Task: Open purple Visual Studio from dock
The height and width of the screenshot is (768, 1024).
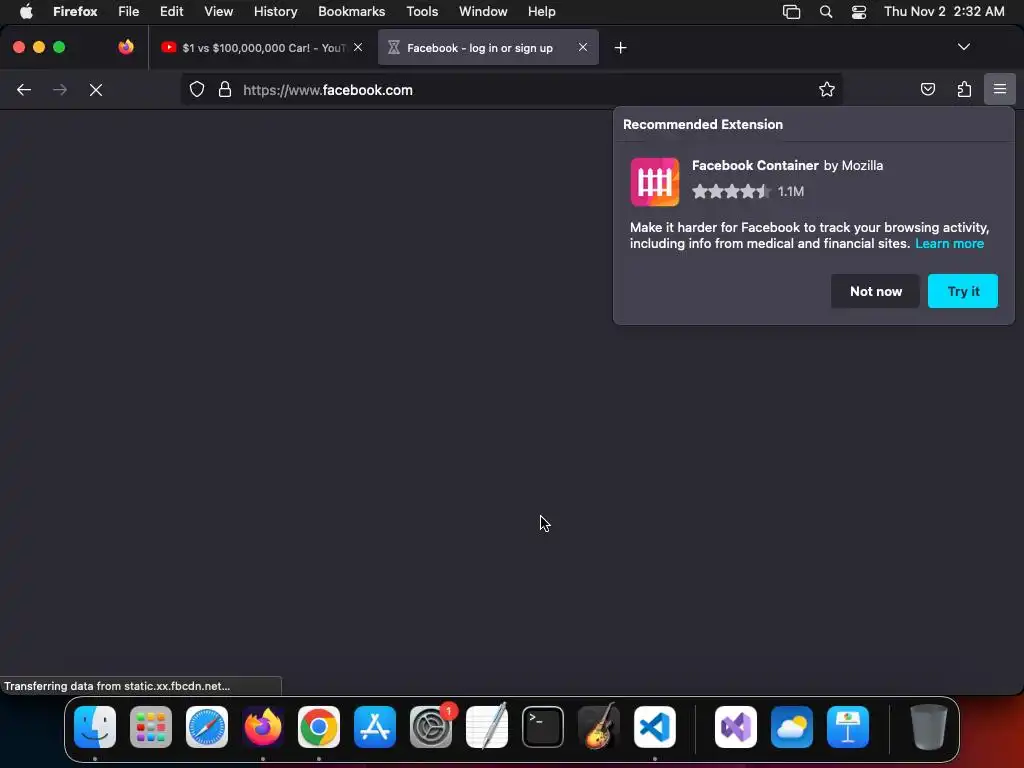Action: [x=736, y=727]
